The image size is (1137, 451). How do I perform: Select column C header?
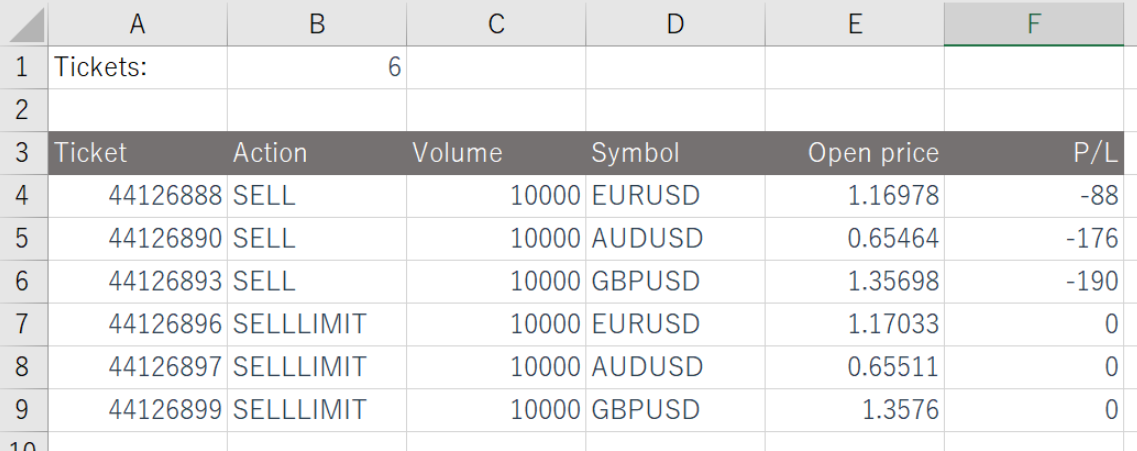pos(496,24)
